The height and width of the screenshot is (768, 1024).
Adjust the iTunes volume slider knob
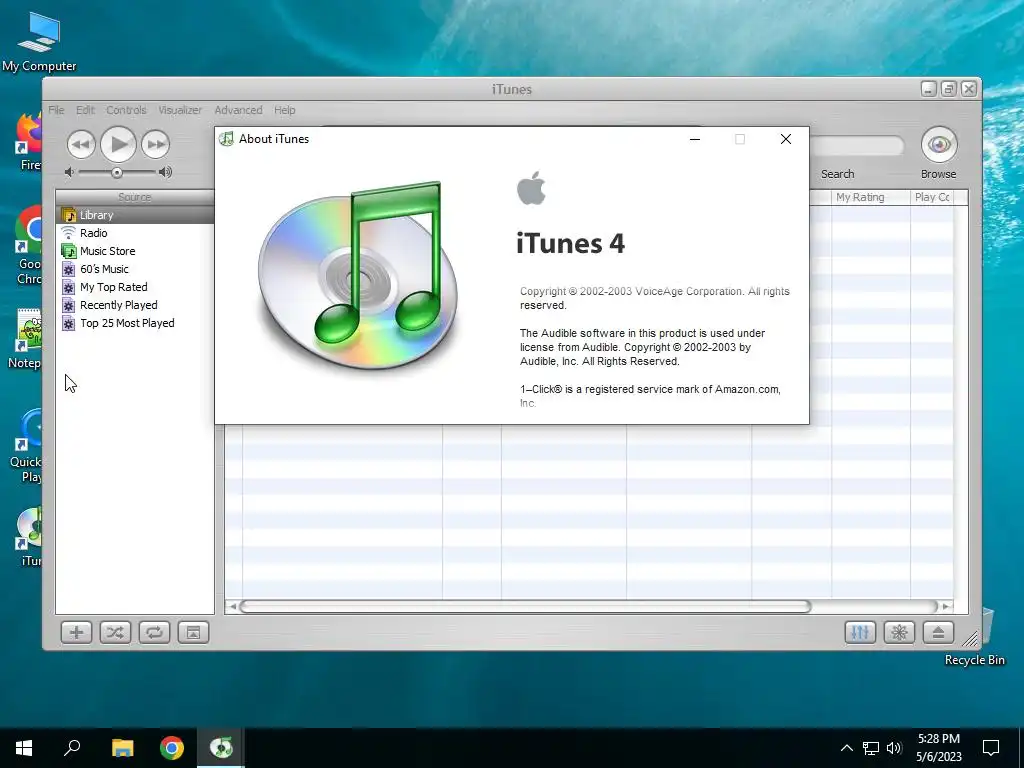(116, 172)
